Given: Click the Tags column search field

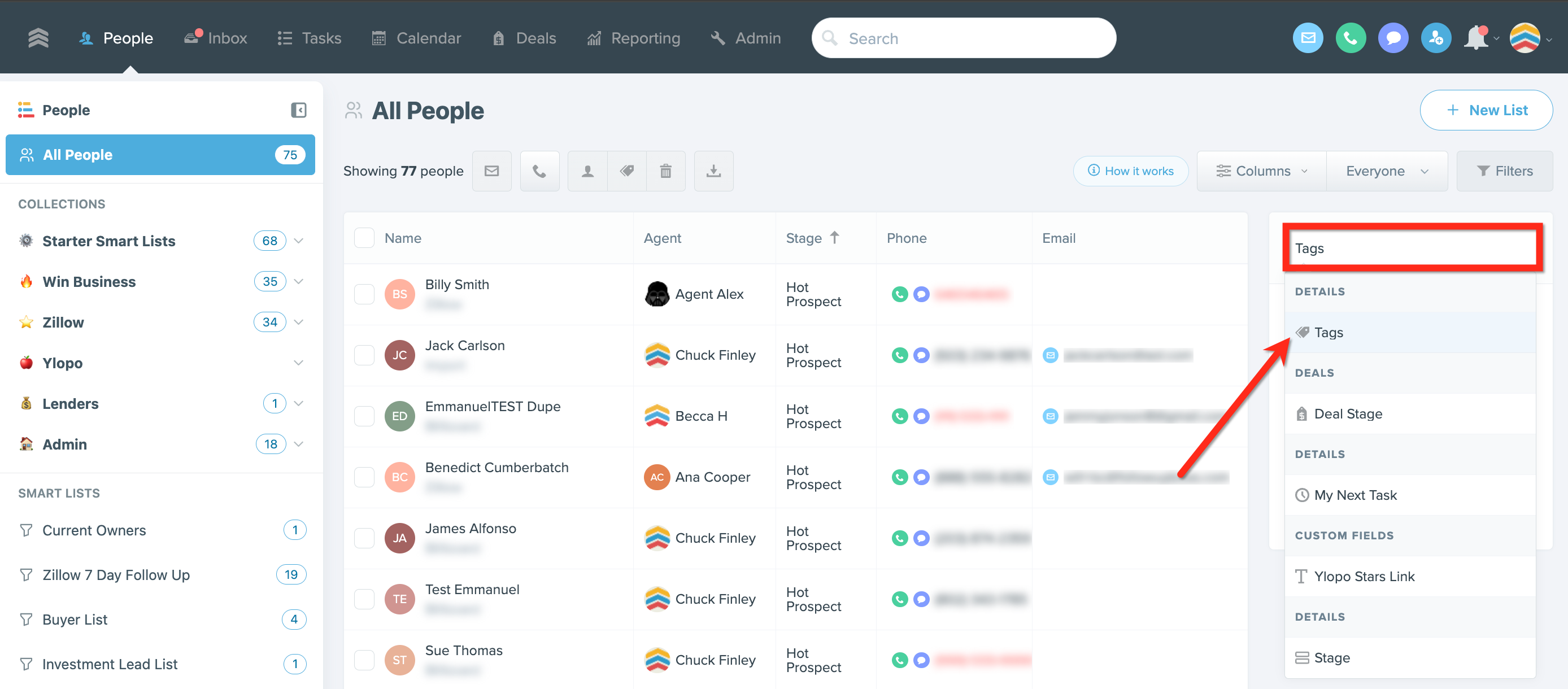Looking at the screenshot, I should tap(1412, 248).
